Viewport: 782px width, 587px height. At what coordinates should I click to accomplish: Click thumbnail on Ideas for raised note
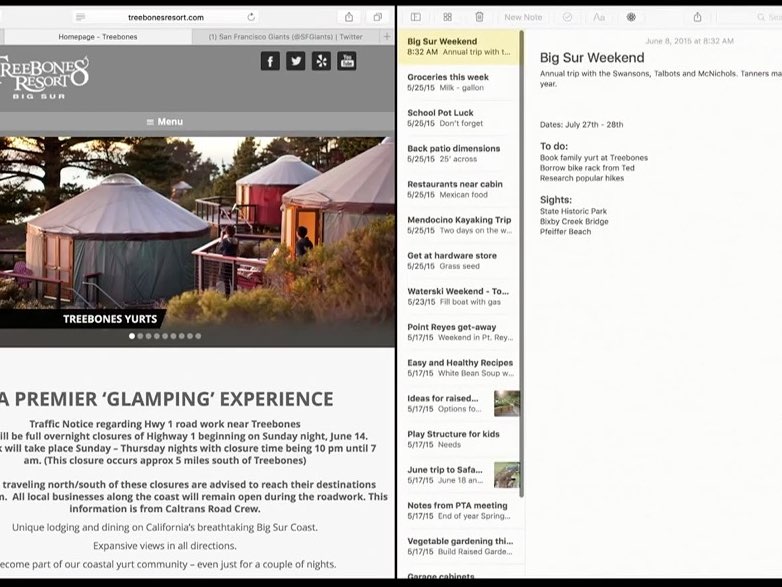pyautogui.click(x=507, y=403)
